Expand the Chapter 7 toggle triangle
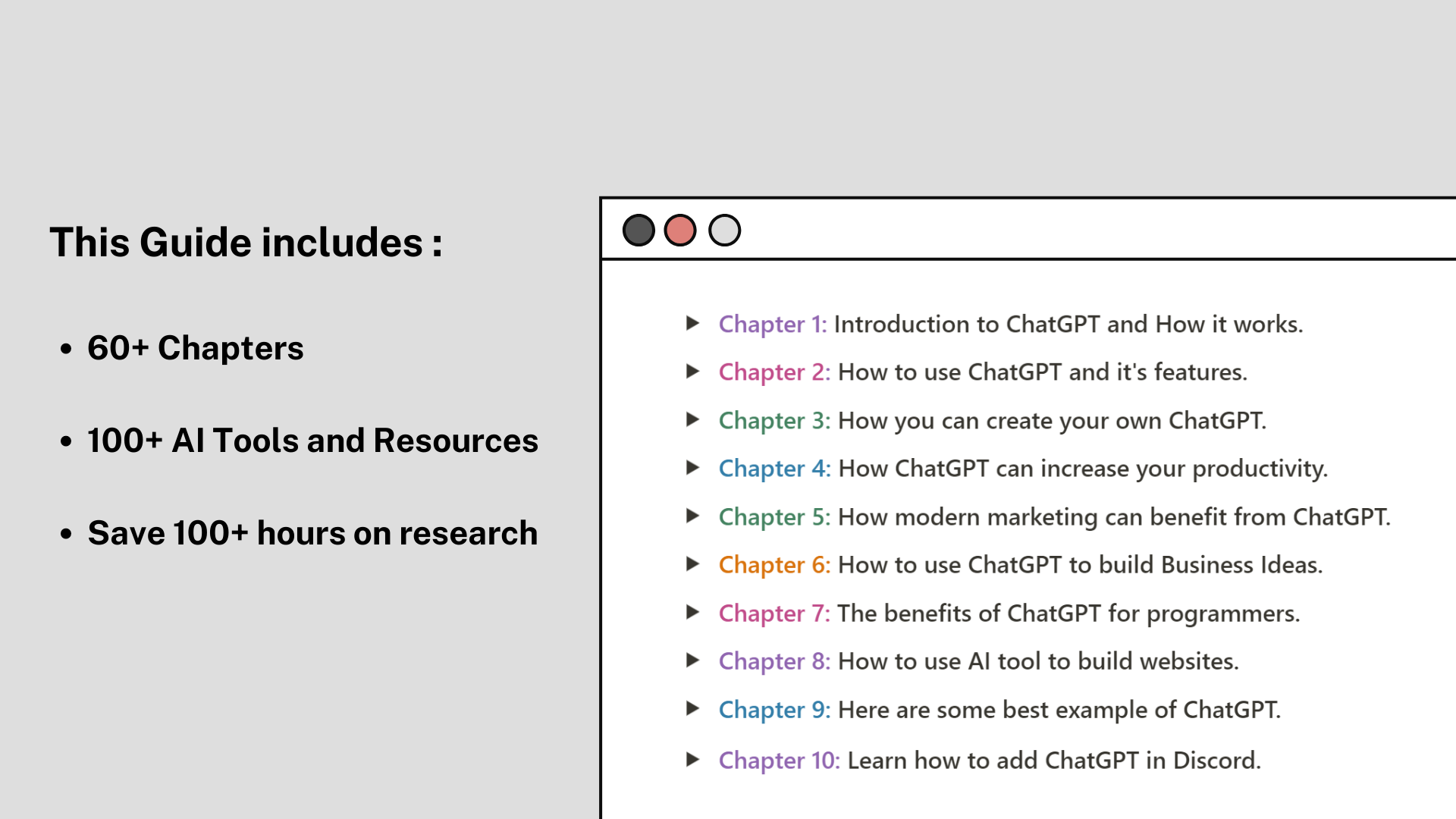This screenshot has width=1456, height=819. pyautogui.click(x=692, y=612)
